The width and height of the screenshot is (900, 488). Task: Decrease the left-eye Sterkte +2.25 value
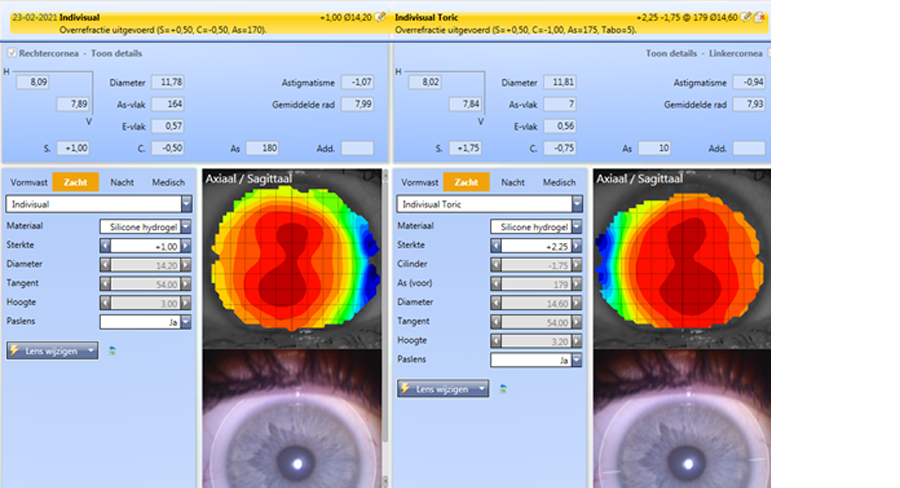pyautogui.click(x=496, y=246)
